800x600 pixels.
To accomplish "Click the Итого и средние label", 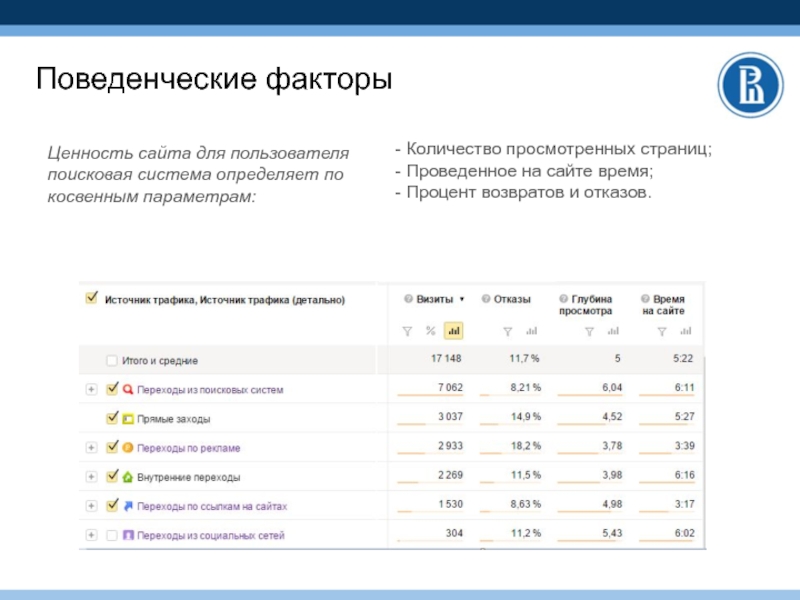I will tap(160, 361).
